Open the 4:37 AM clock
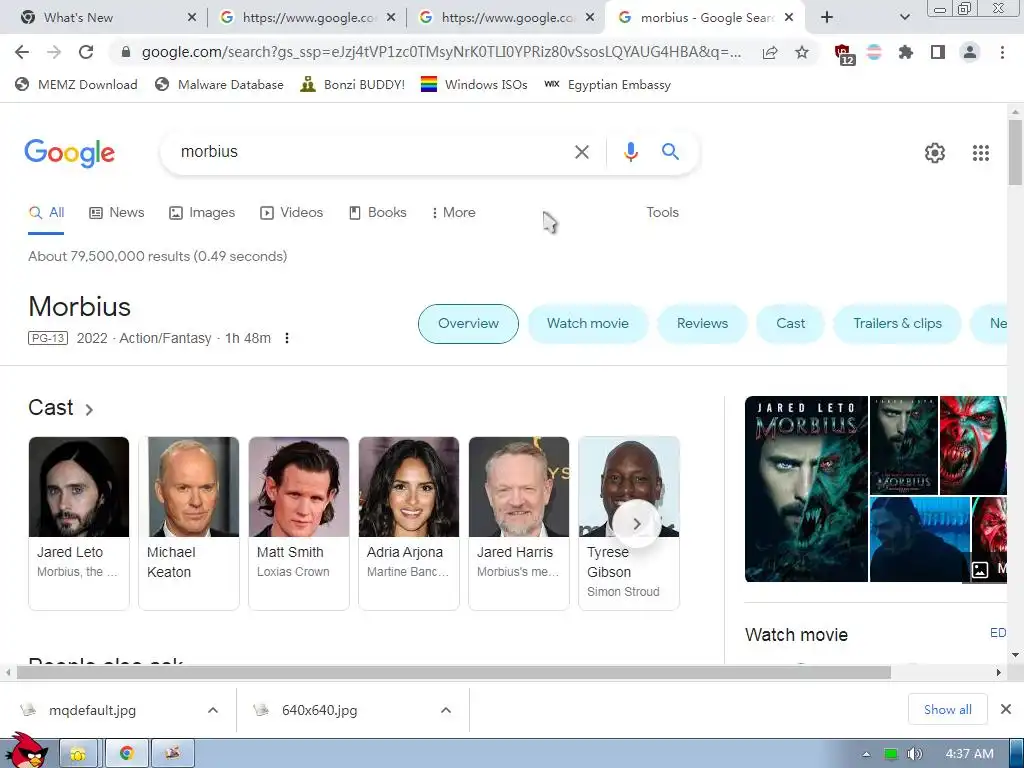This screenshot has width=1024, height=768. click(969, 754)
